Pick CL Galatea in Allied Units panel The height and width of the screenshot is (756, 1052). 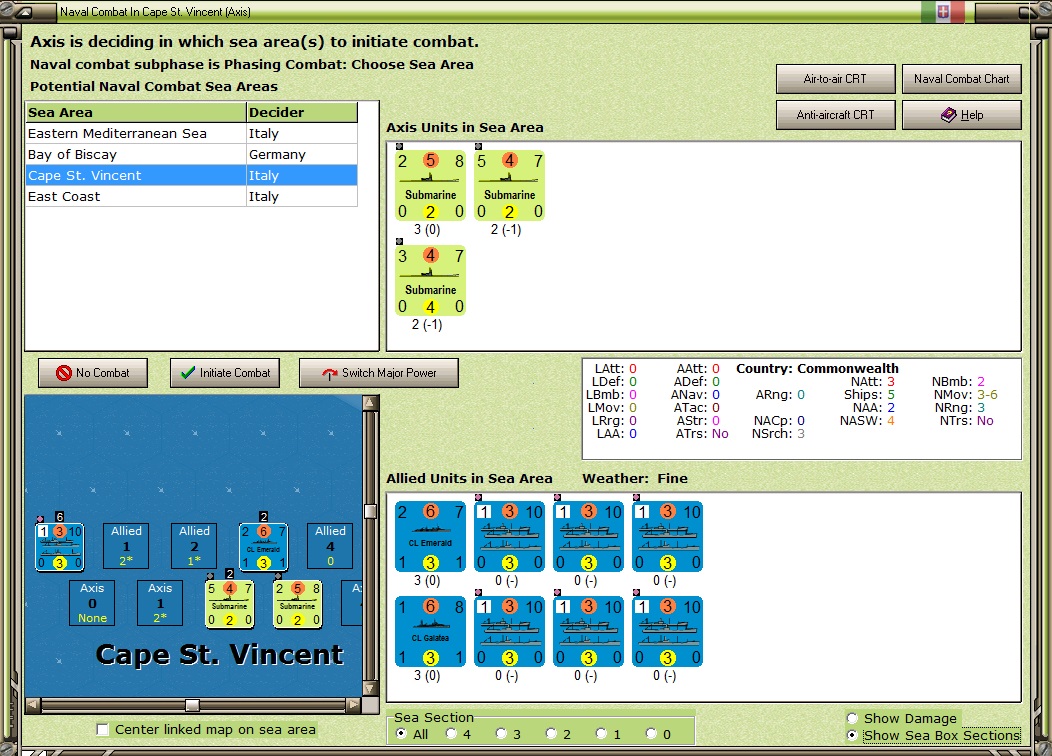[430, 632]
